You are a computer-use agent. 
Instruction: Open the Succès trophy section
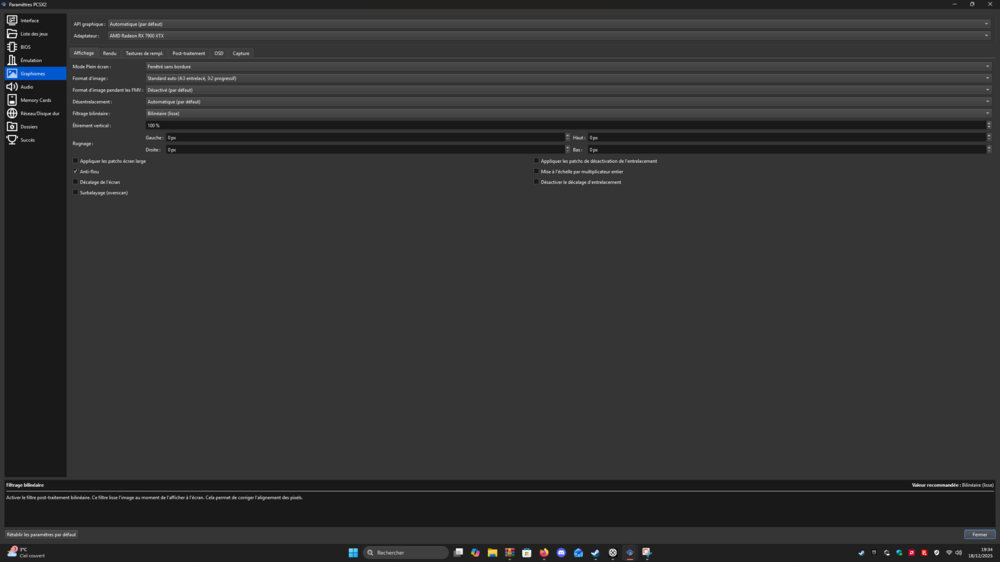[x=12, y=140]
